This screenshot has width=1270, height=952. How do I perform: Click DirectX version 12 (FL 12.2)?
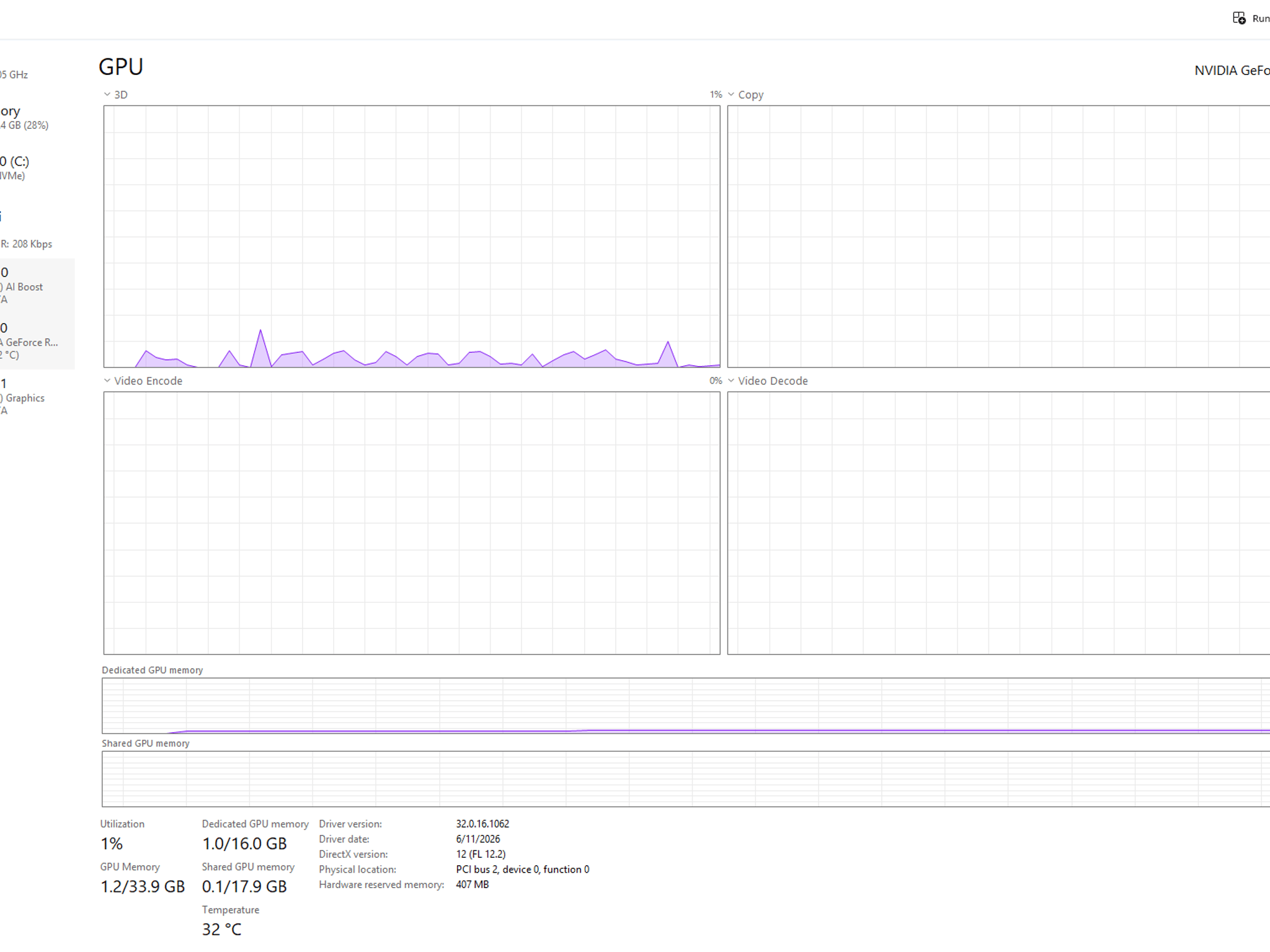pos(481,854)
